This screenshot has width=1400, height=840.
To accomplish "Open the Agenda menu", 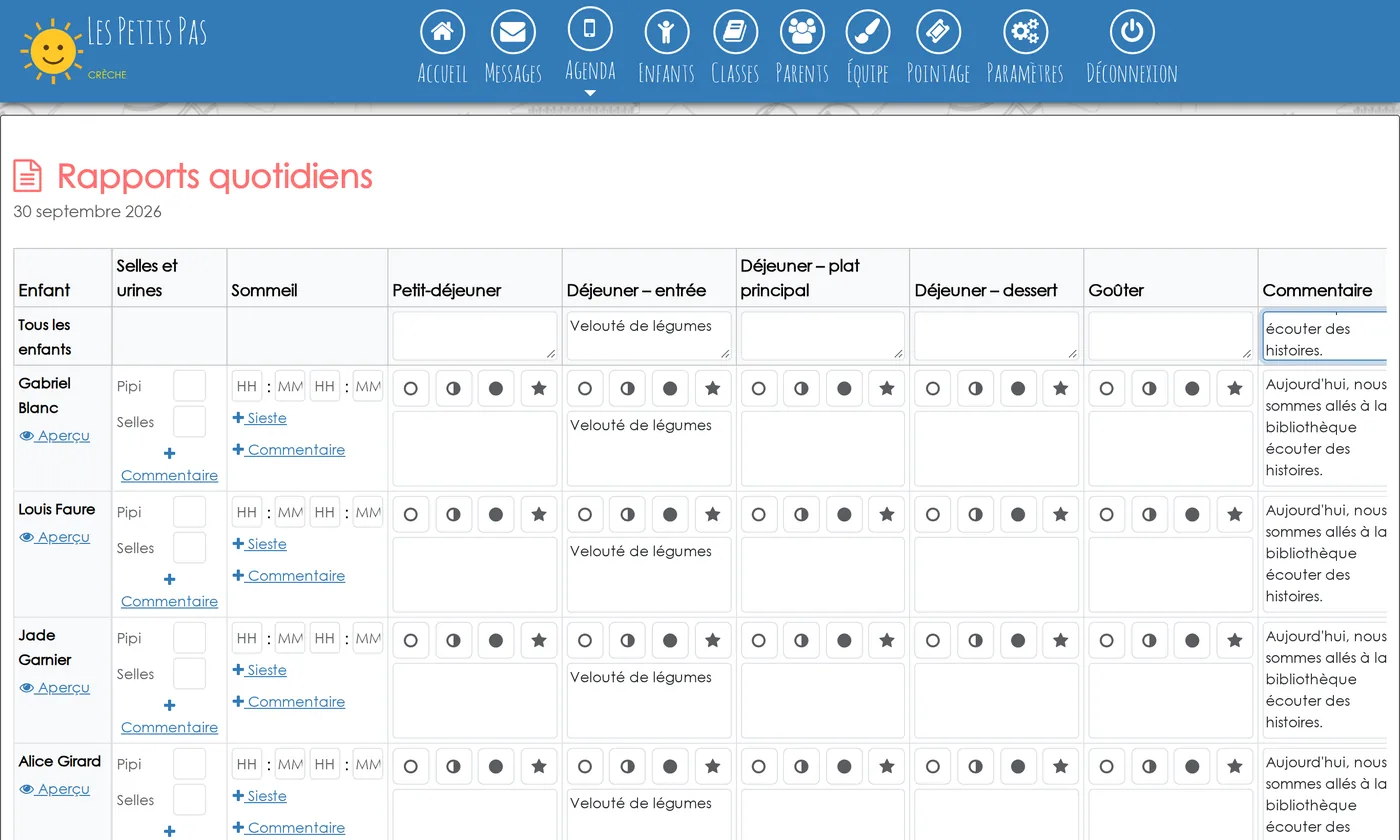I will coord(590,49).
